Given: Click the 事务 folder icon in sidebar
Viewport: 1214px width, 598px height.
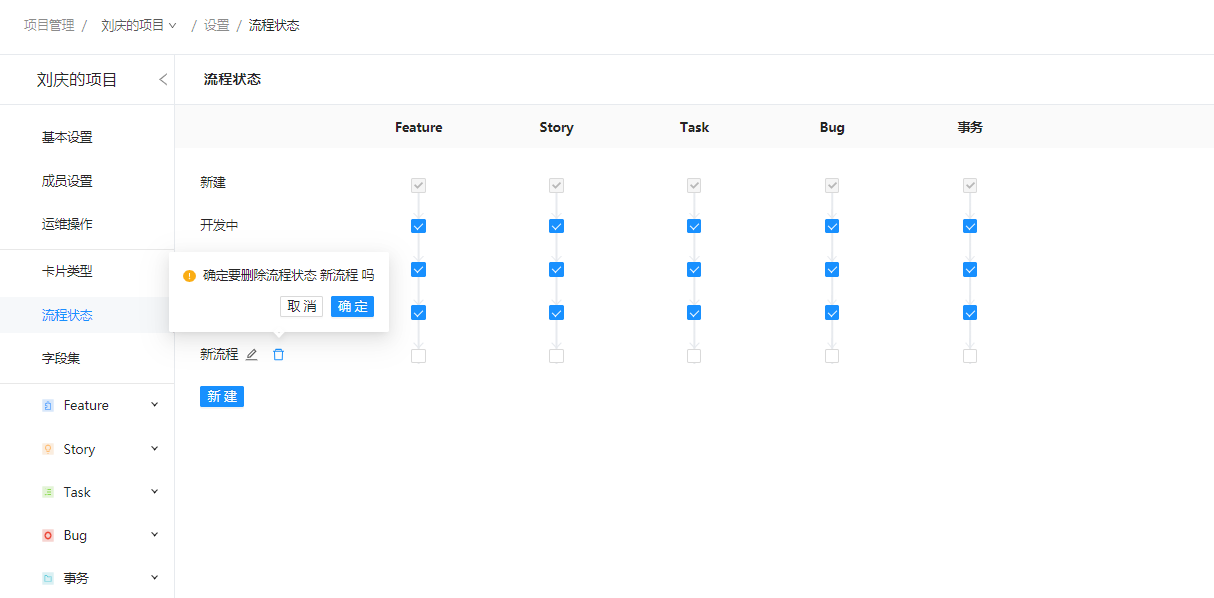Looking at the screenshot, I should pos(48,579).
